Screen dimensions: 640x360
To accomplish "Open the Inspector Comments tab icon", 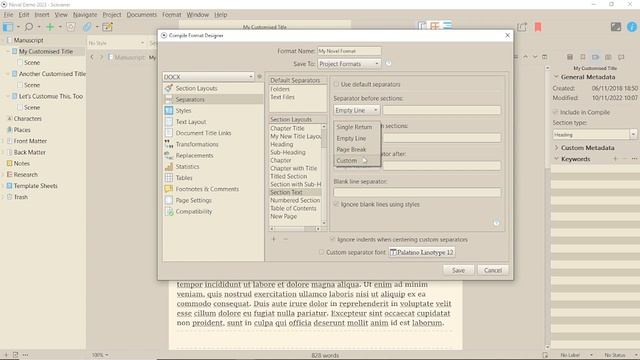I will tap(621, 57).
